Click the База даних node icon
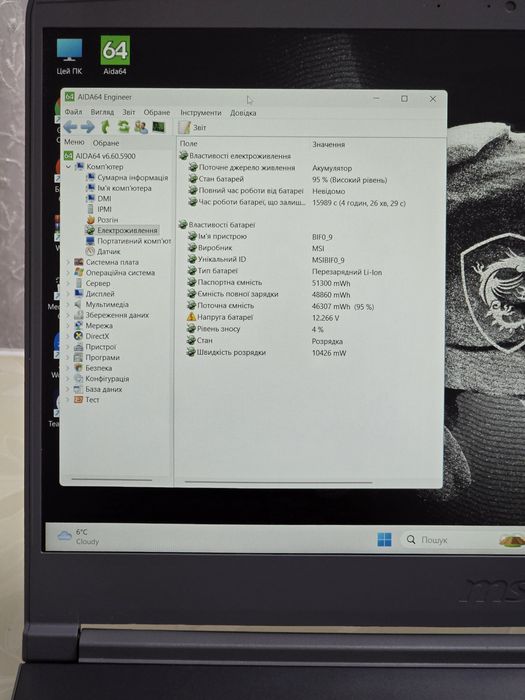 coord(79,389)
